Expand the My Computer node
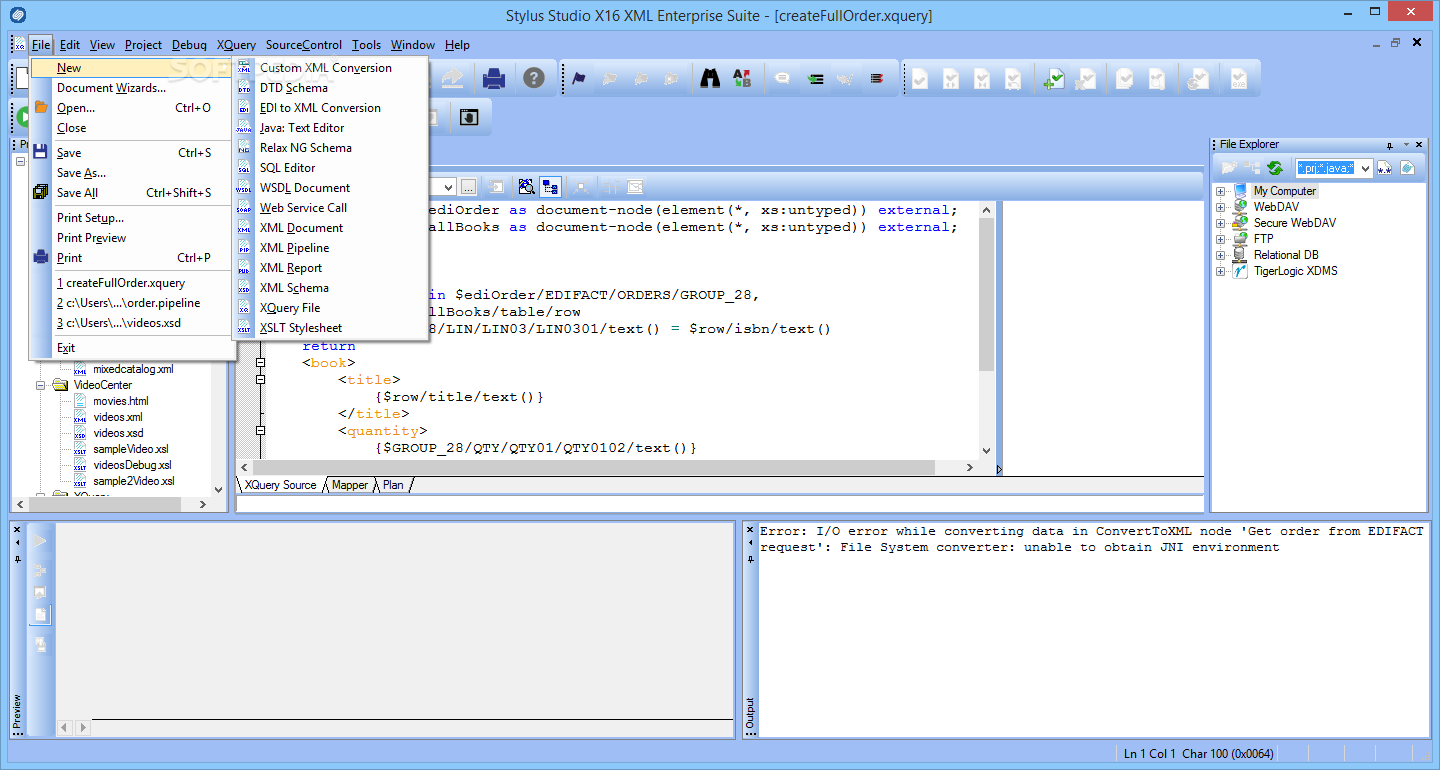 click(x=1221, y=191)
